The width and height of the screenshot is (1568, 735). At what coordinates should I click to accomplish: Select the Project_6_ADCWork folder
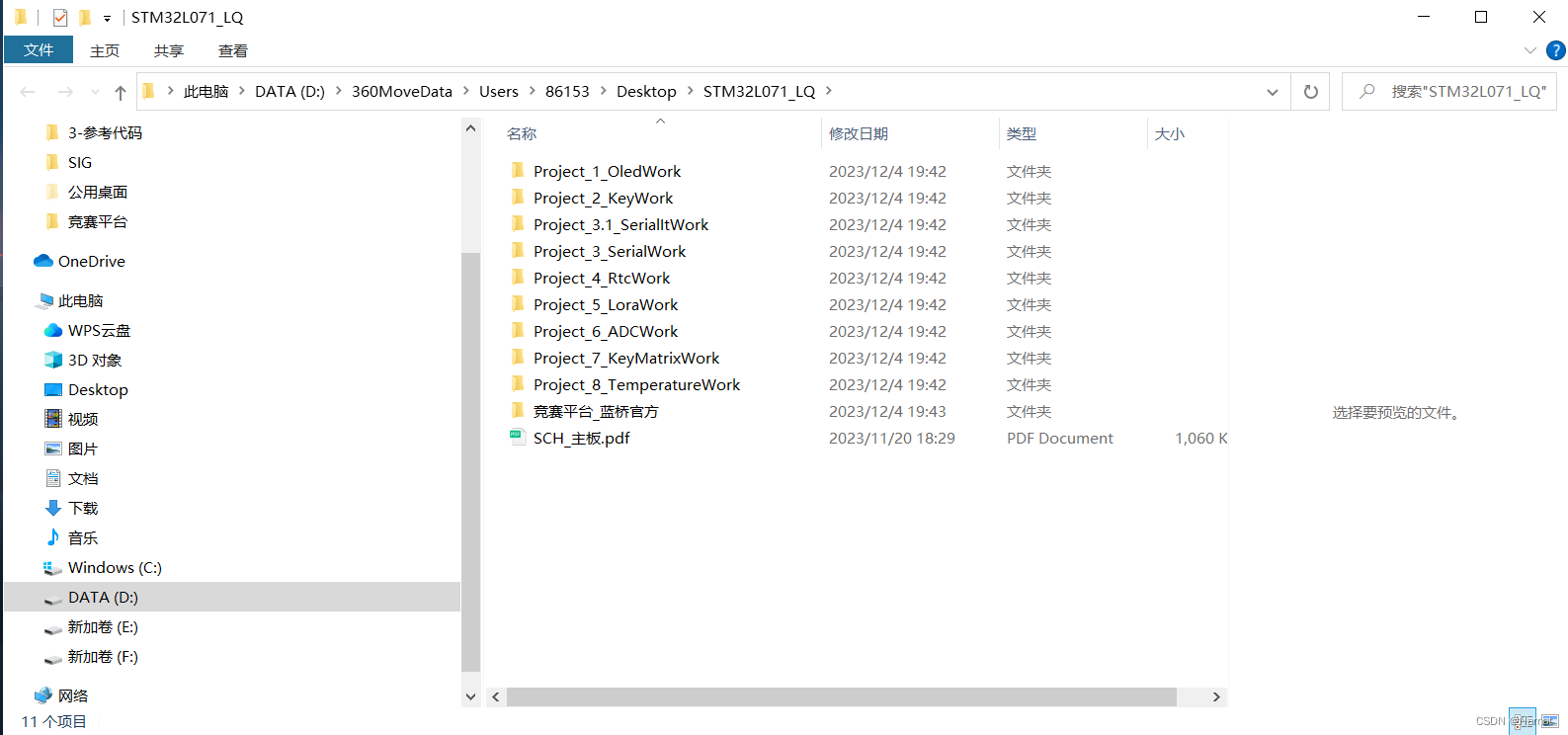(x=606, y=331)
